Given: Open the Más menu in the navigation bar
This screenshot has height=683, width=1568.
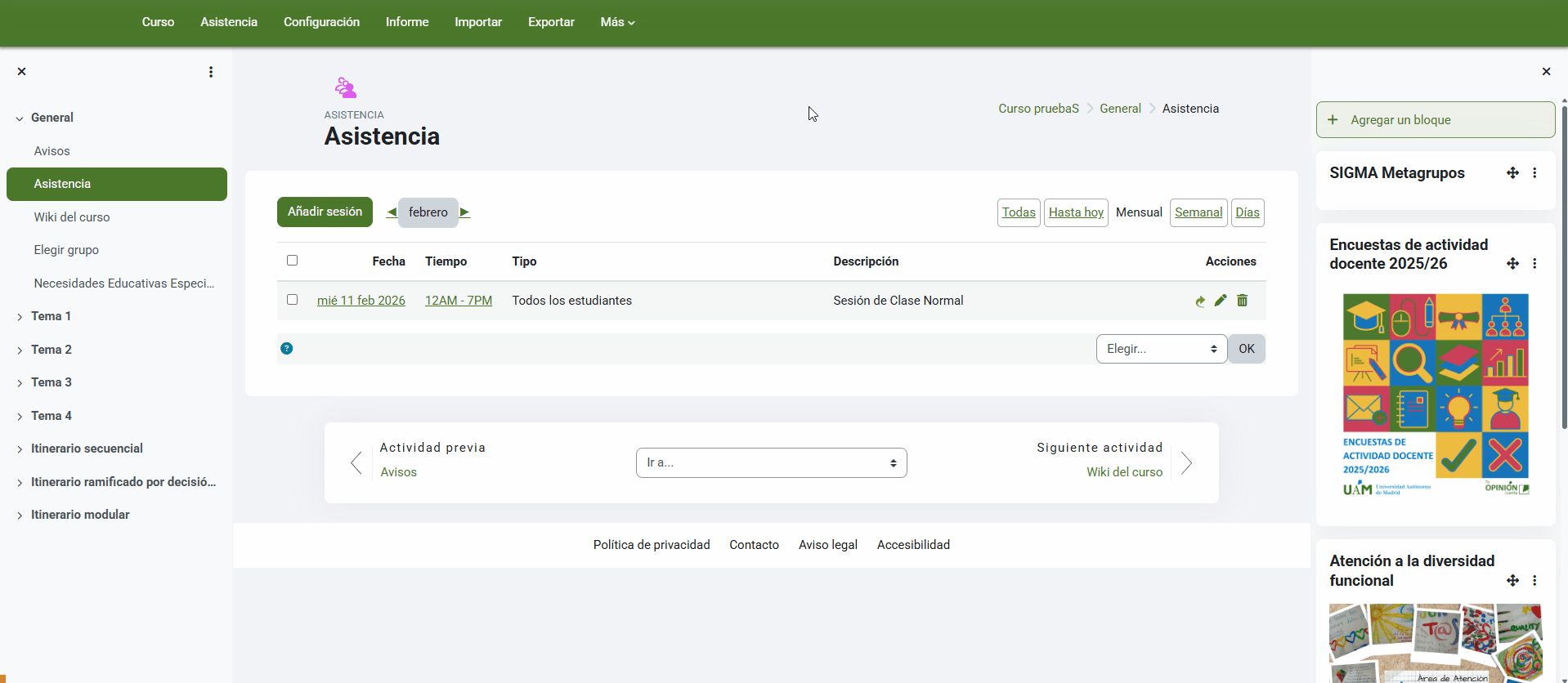Looking at the screenshot, I should [617, 22].
